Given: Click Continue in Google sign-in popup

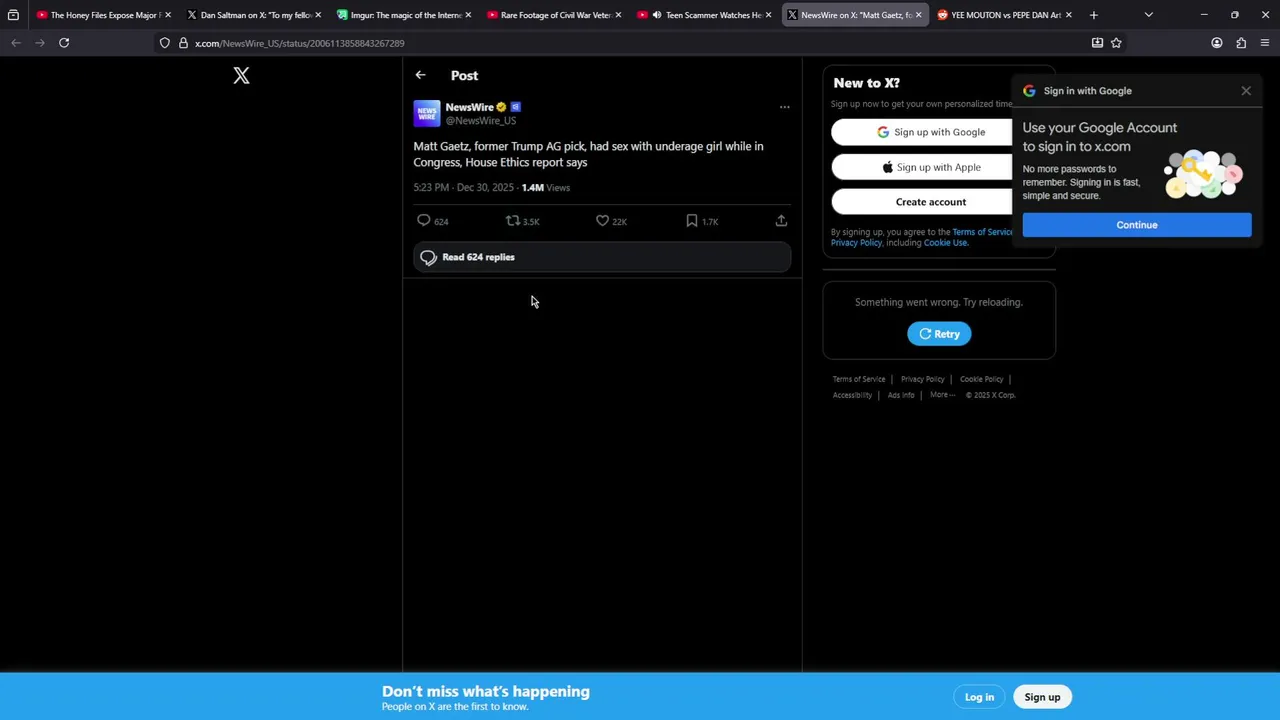Looking at the screenshot, I should 1137,225.
